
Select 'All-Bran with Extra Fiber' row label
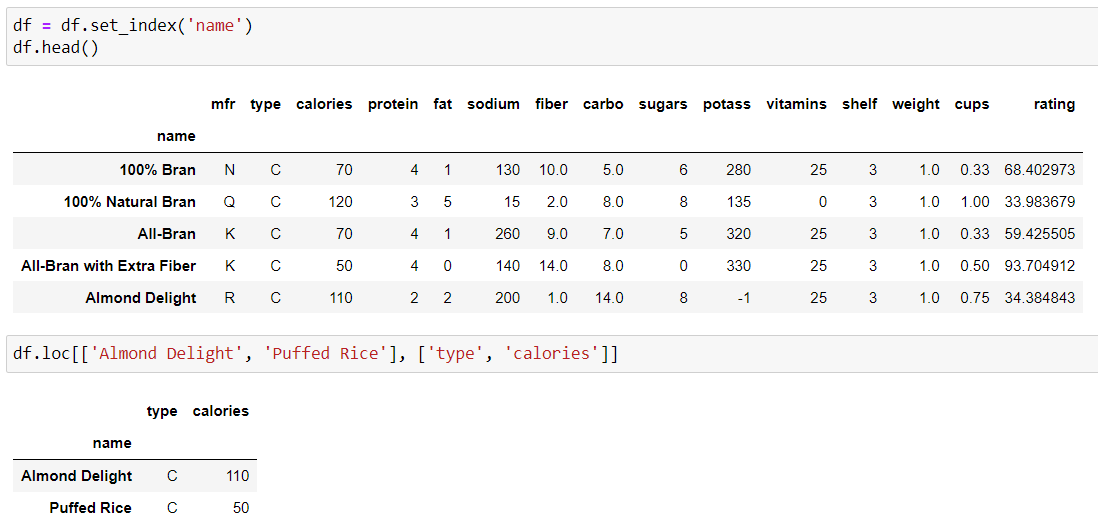pos(109,266)
